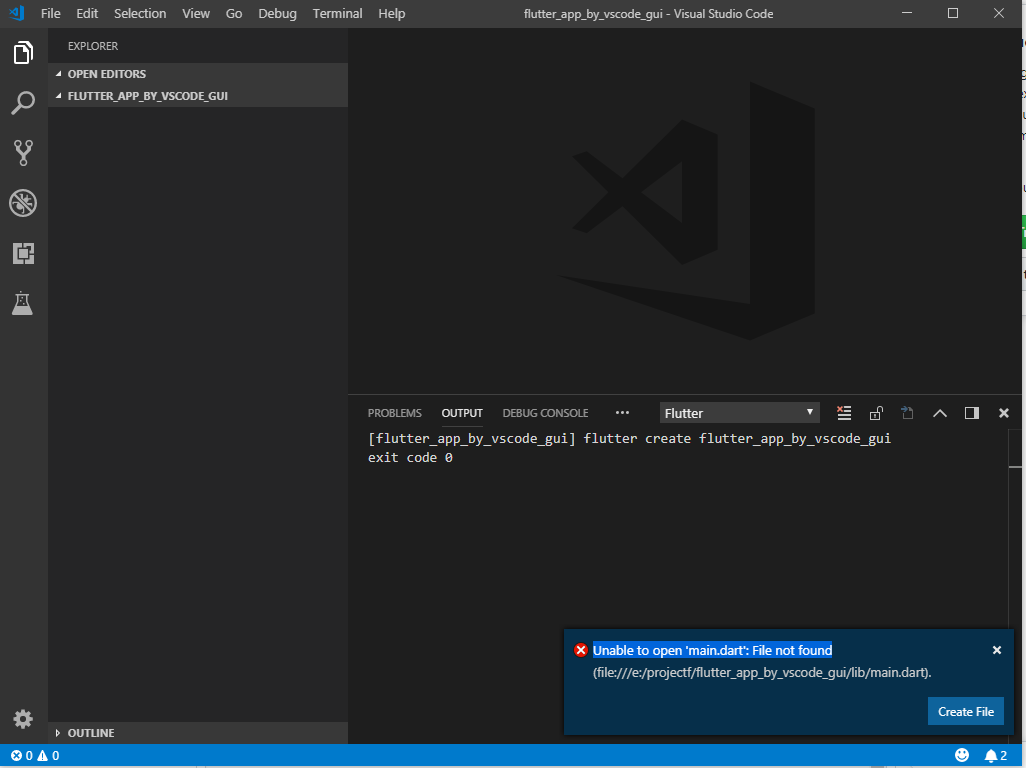Viewport: 1026px width, 768px height.
Task: Open the Search view
Action: (x=23, y=103)
